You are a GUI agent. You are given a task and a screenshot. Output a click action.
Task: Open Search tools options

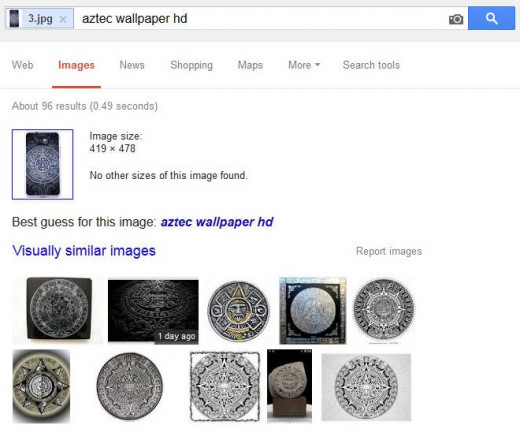[371, 65]
